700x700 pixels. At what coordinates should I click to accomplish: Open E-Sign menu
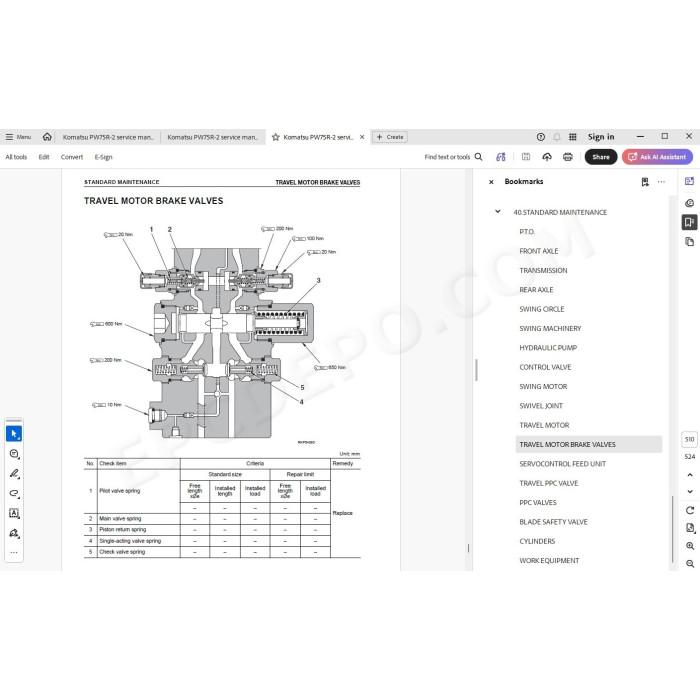pos(103,157)
